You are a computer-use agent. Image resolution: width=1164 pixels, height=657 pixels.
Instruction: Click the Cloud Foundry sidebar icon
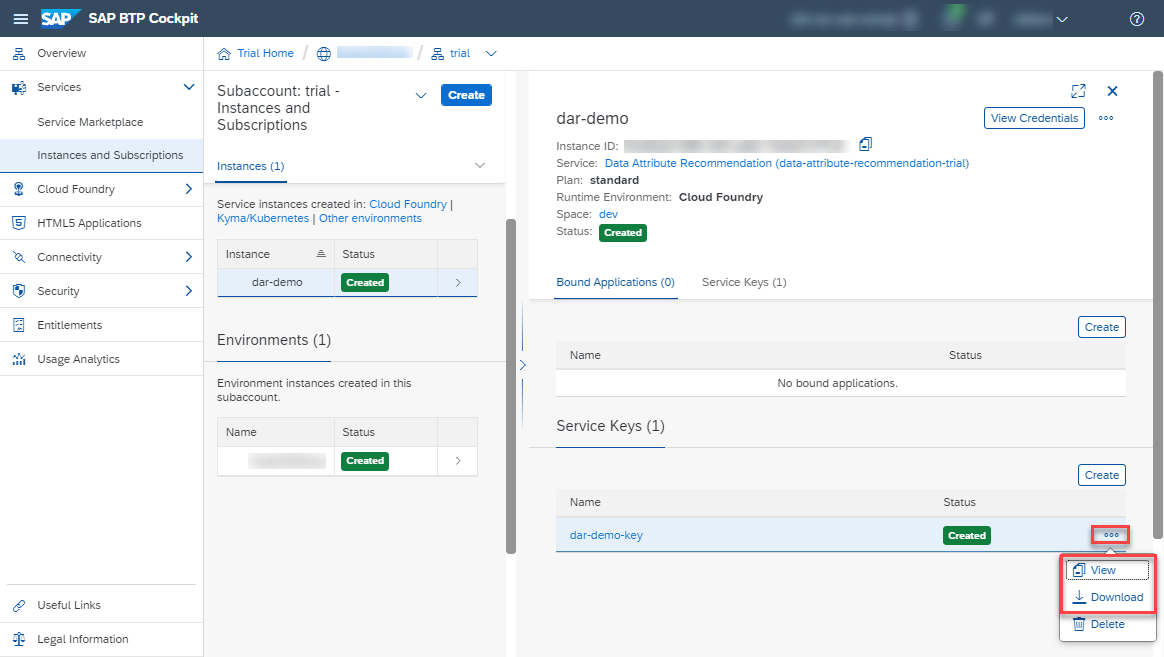pyautogui.click(x=19, y=189)
